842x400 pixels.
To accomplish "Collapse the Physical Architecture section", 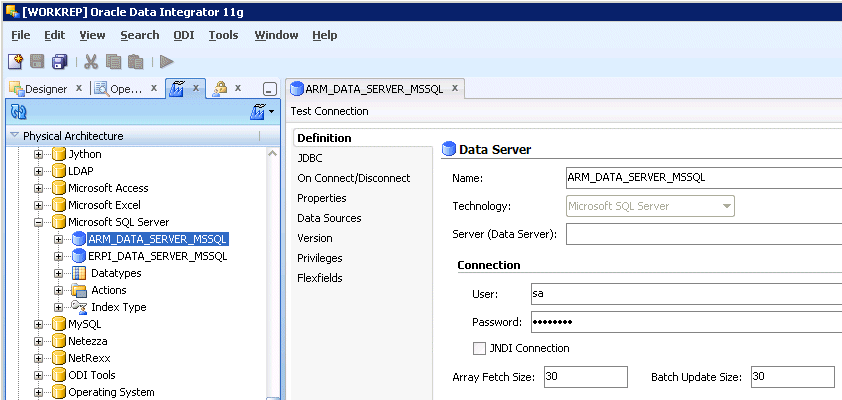I will click(14, 136).
